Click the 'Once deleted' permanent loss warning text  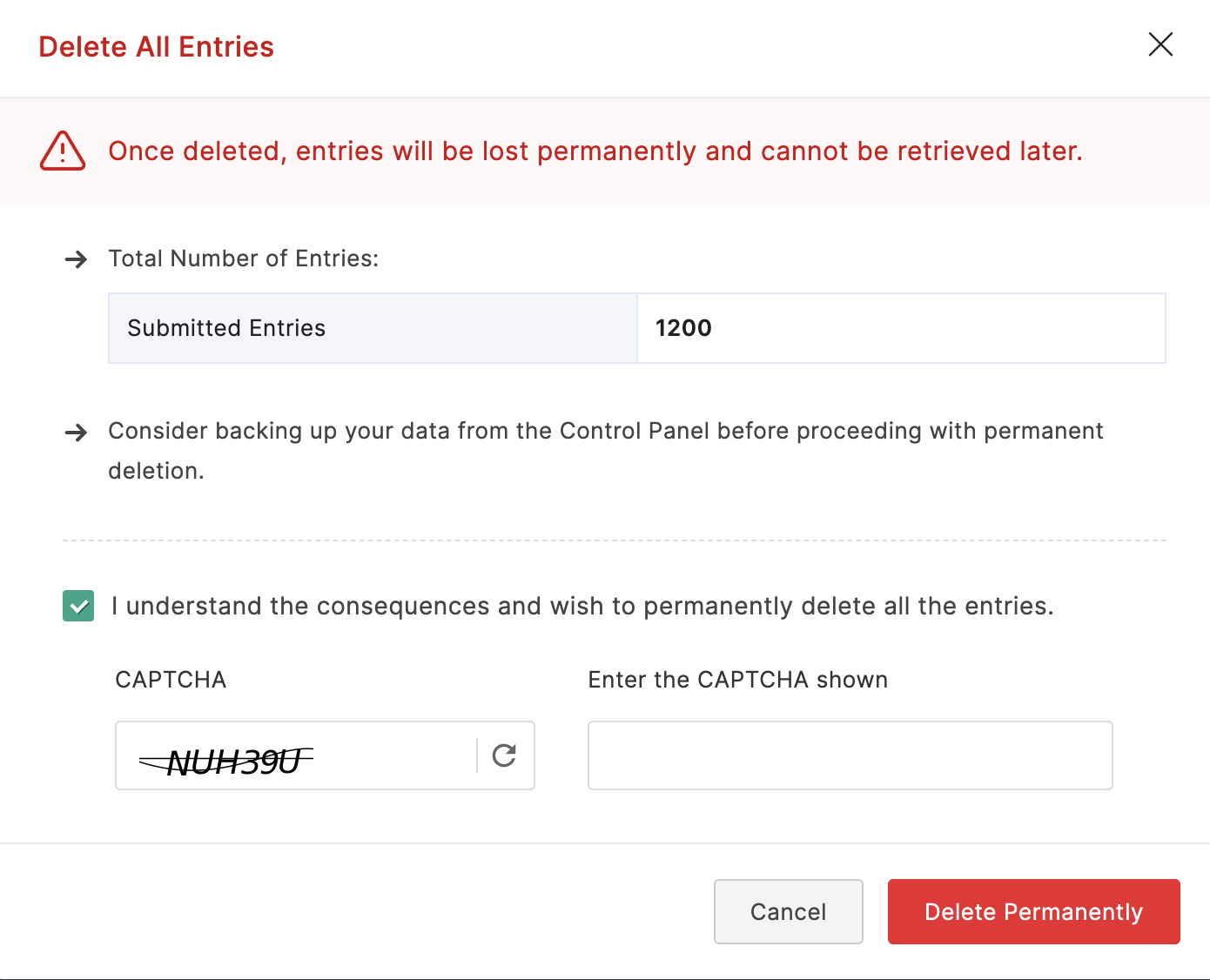pyautogui.click(x=595, y=151)
